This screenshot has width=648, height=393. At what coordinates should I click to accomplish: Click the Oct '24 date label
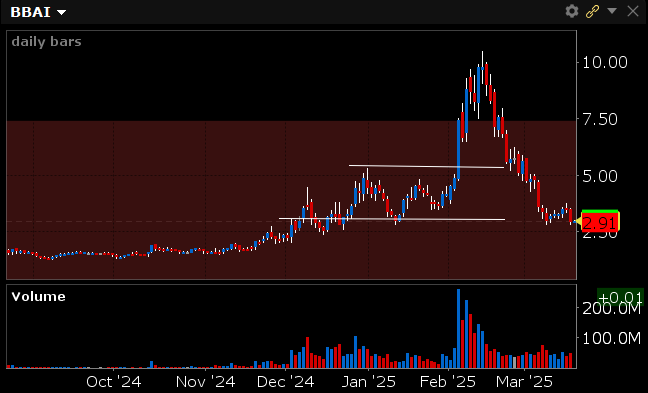click(x=114, y=382)
